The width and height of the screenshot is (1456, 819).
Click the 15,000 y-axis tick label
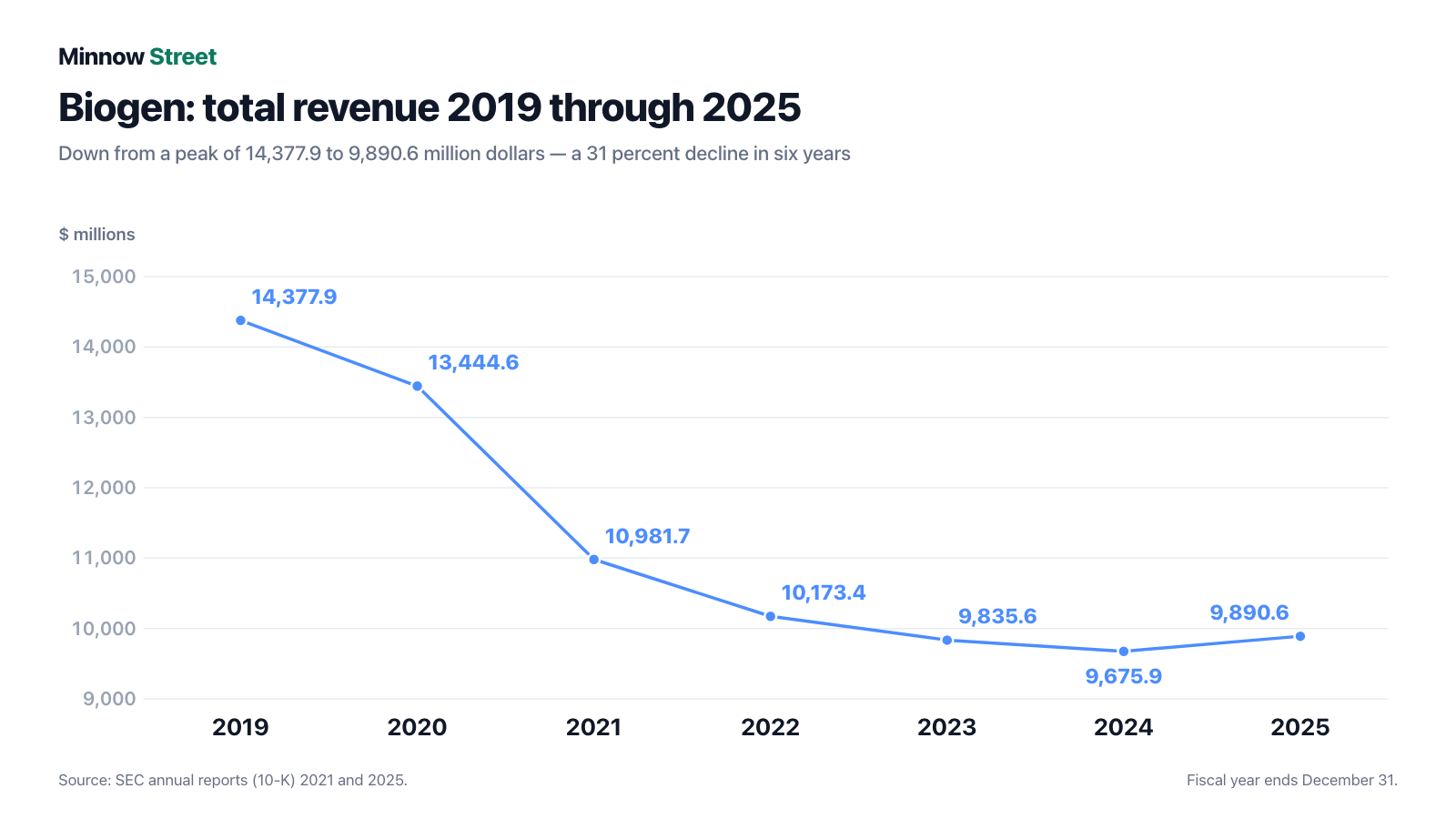(104, 277)
